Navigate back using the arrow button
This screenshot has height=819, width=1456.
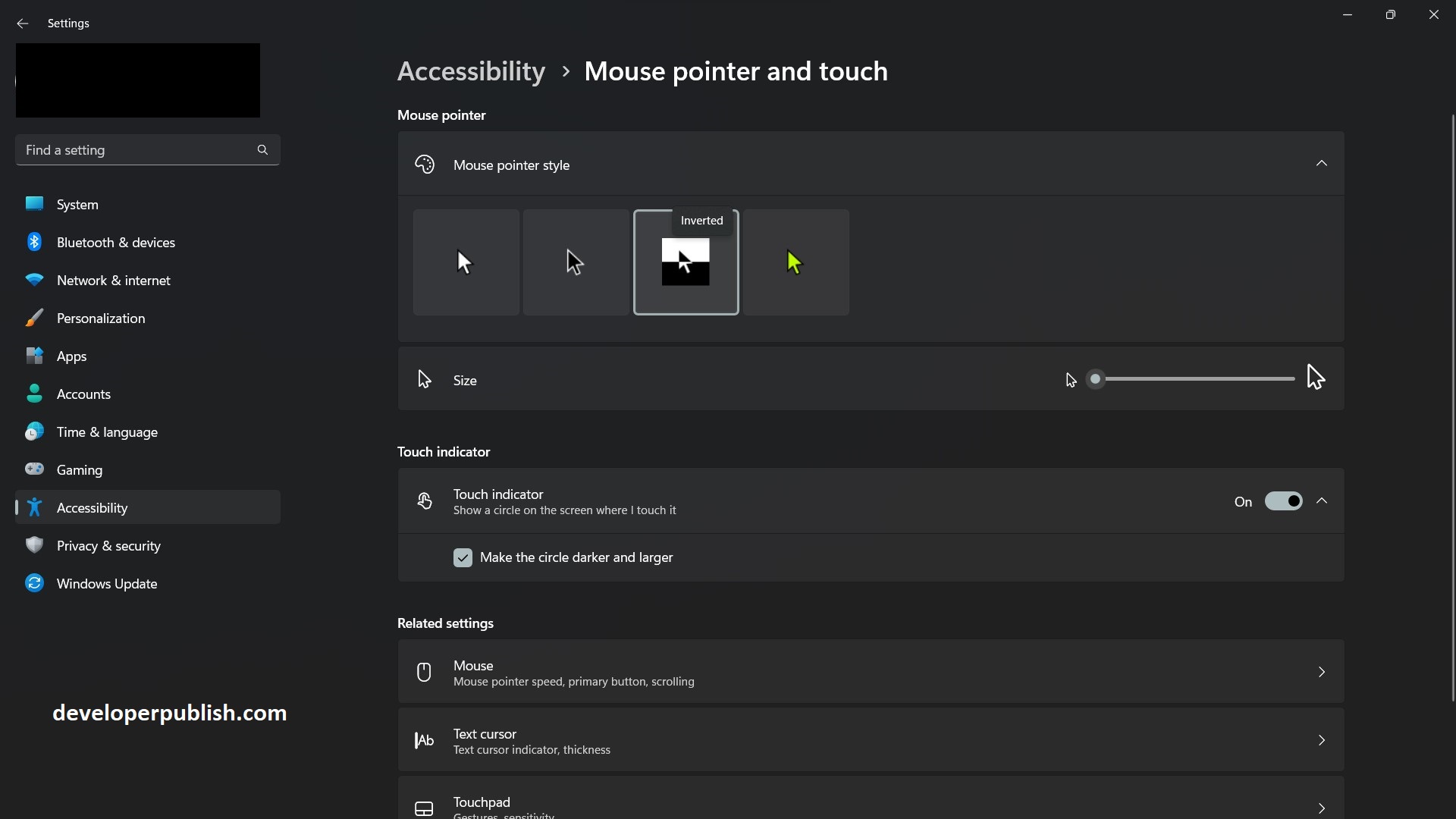point(23,24)
